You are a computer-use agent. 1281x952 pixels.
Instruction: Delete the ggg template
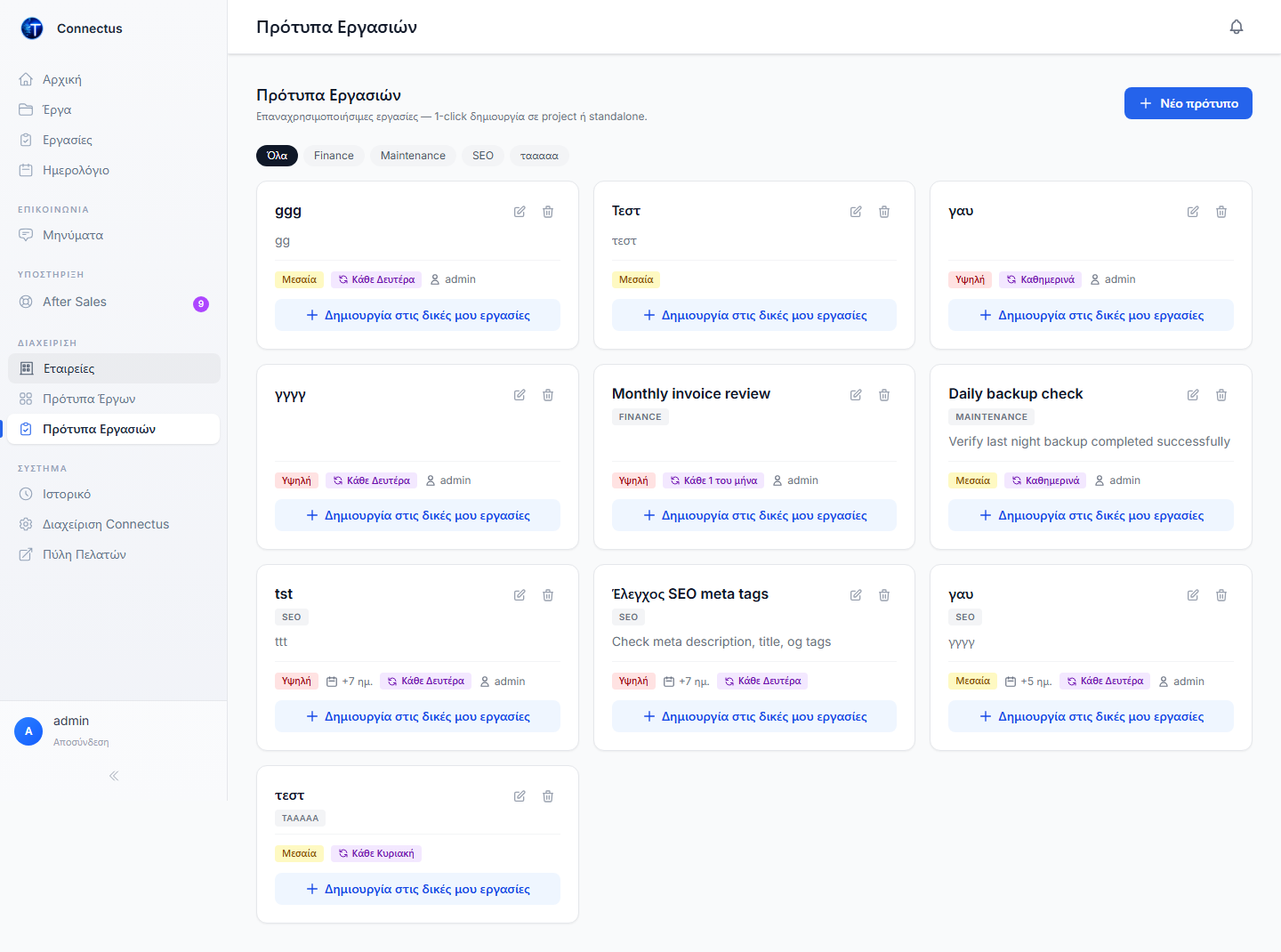tap(548, 212)
